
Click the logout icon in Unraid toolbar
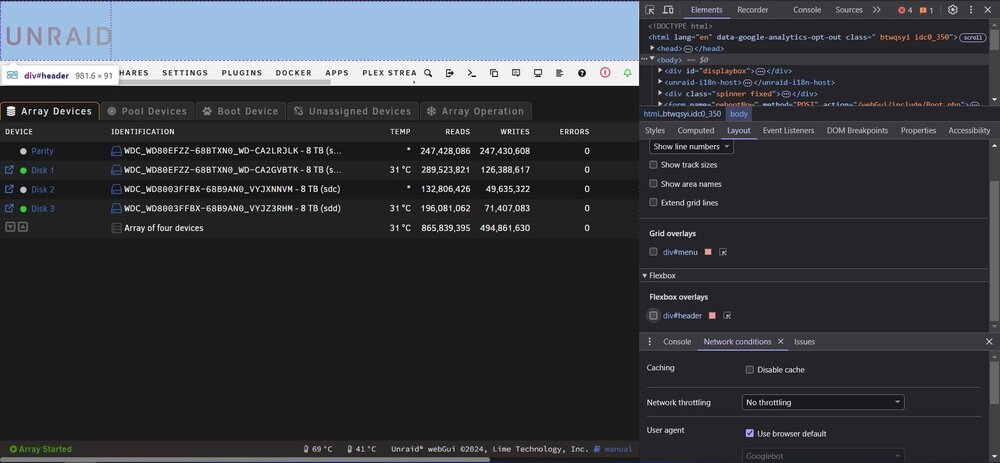click(450, 73)
